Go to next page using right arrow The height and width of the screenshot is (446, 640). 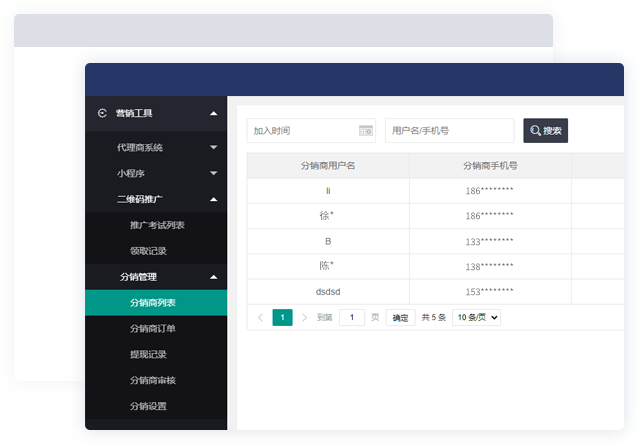pos(304,317)
